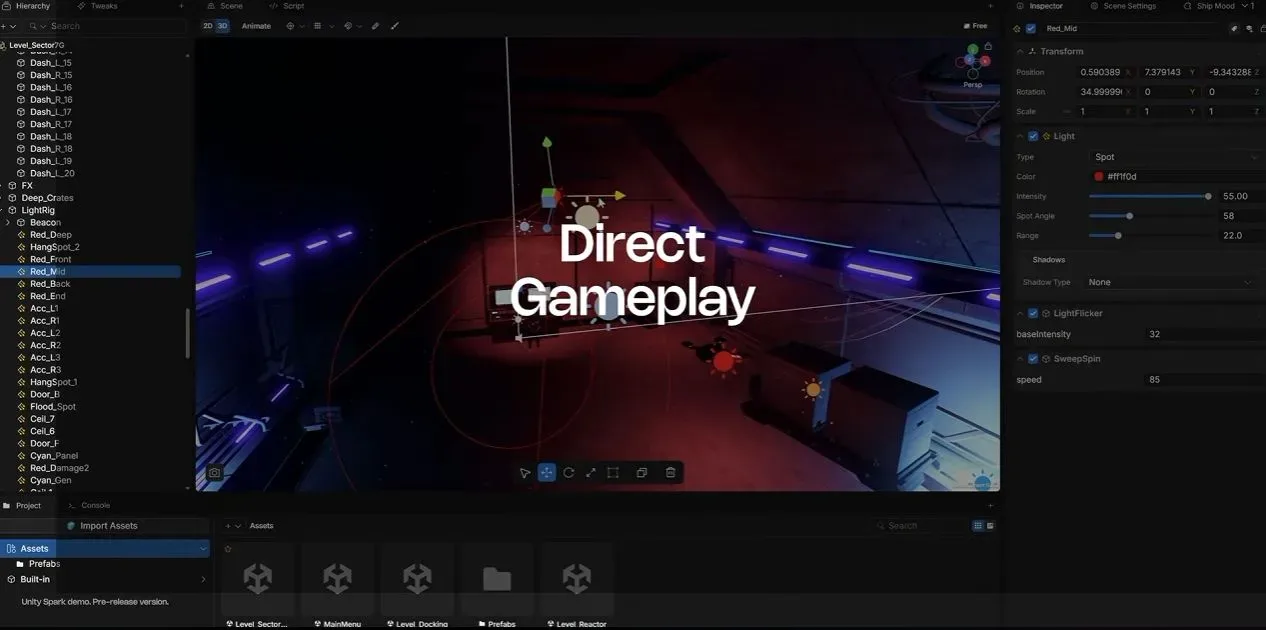
Task: Toggle the Red_Mid object active checkbox
Action: [1031, 29]
